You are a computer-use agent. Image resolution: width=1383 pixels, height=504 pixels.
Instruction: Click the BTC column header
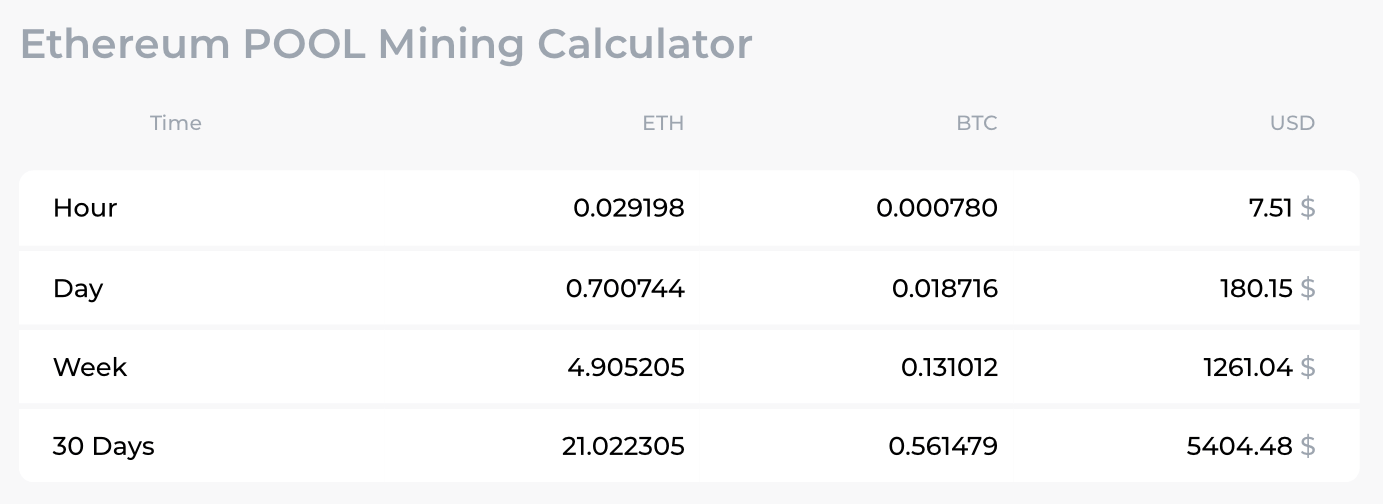[977, 123]
